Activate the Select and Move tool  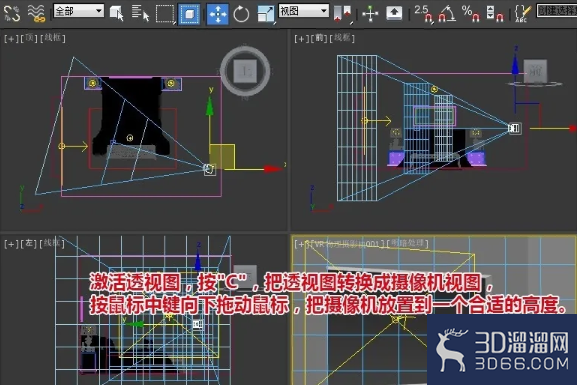(217, 14)
